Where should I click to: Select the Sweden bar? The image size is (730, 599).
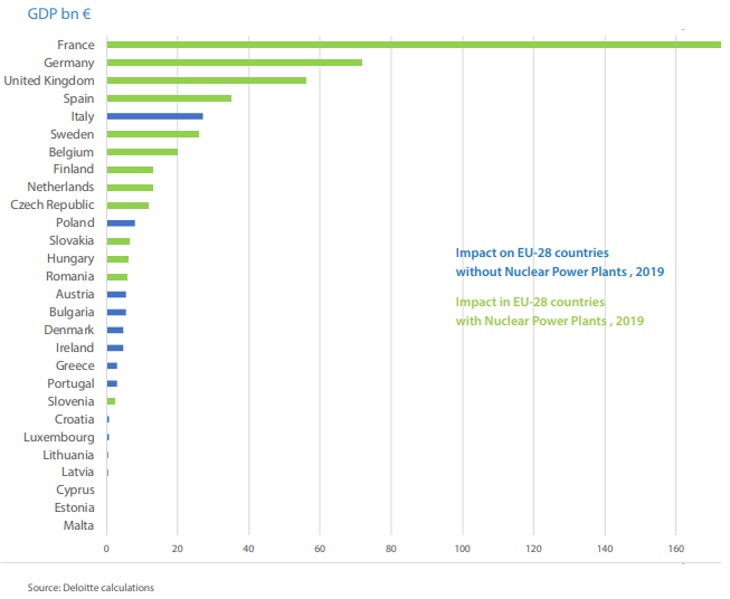pos(153,134)
